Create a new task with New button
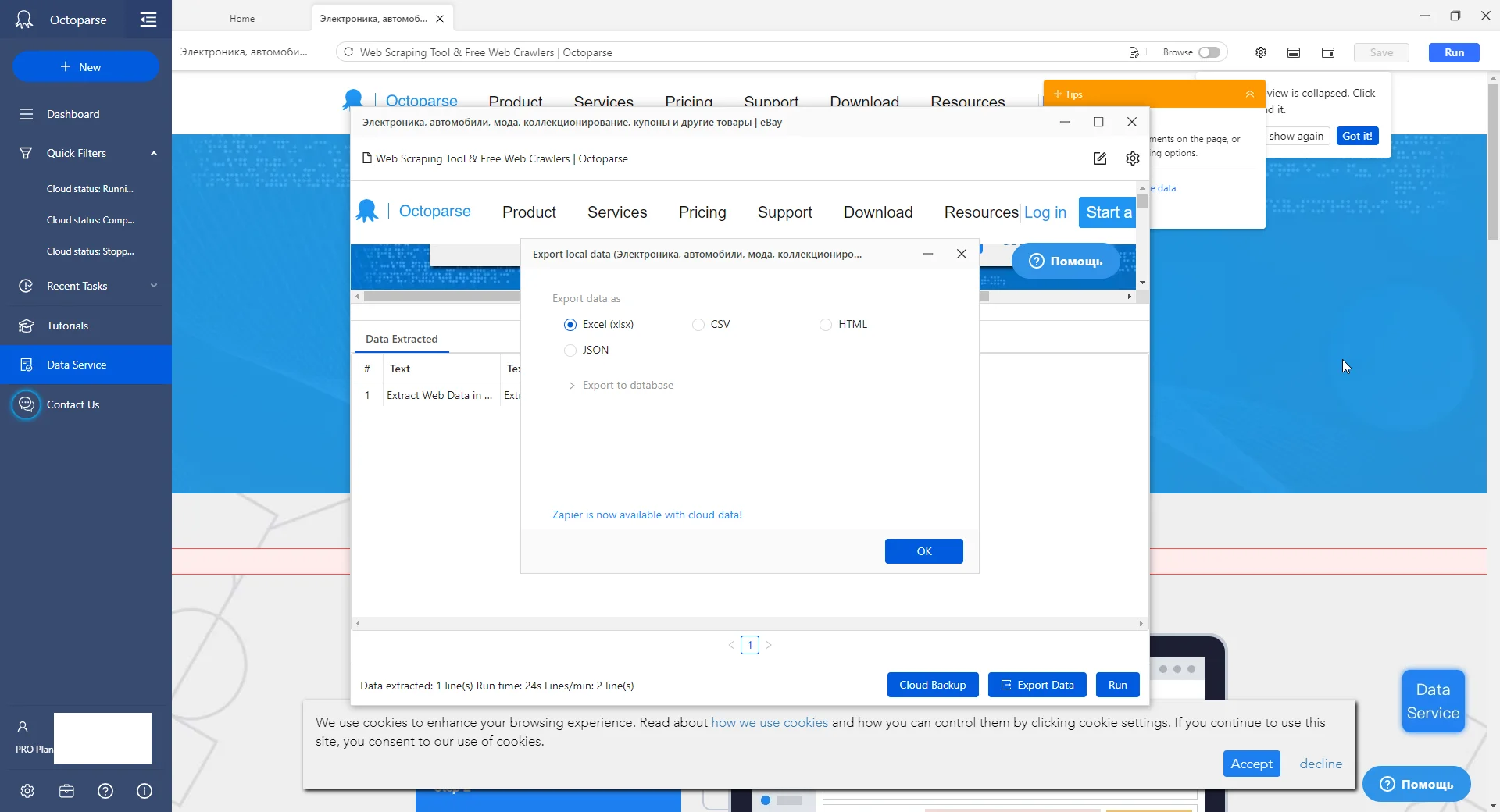 [86, 66]
